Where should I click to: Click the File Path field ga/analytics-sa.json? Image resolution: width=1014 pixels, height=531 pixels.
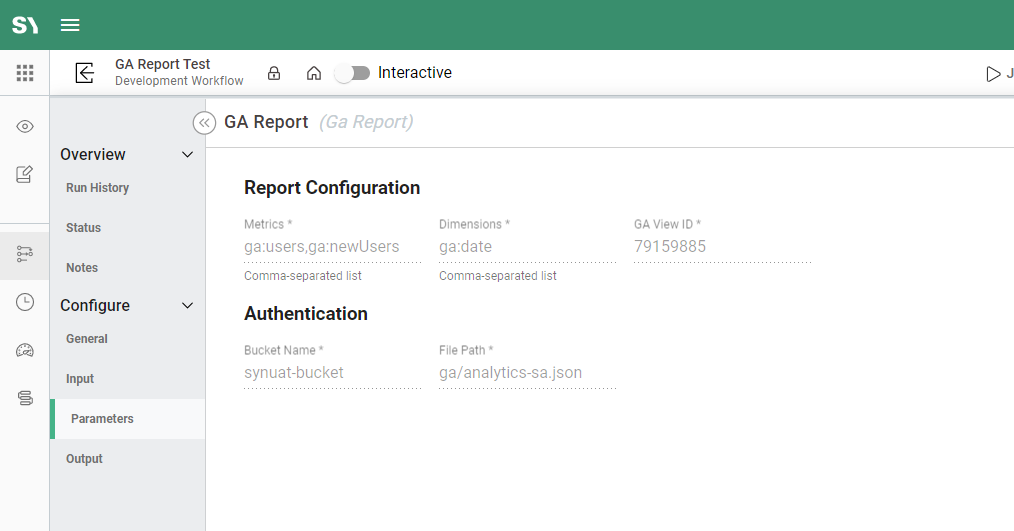tap(528, 373)
